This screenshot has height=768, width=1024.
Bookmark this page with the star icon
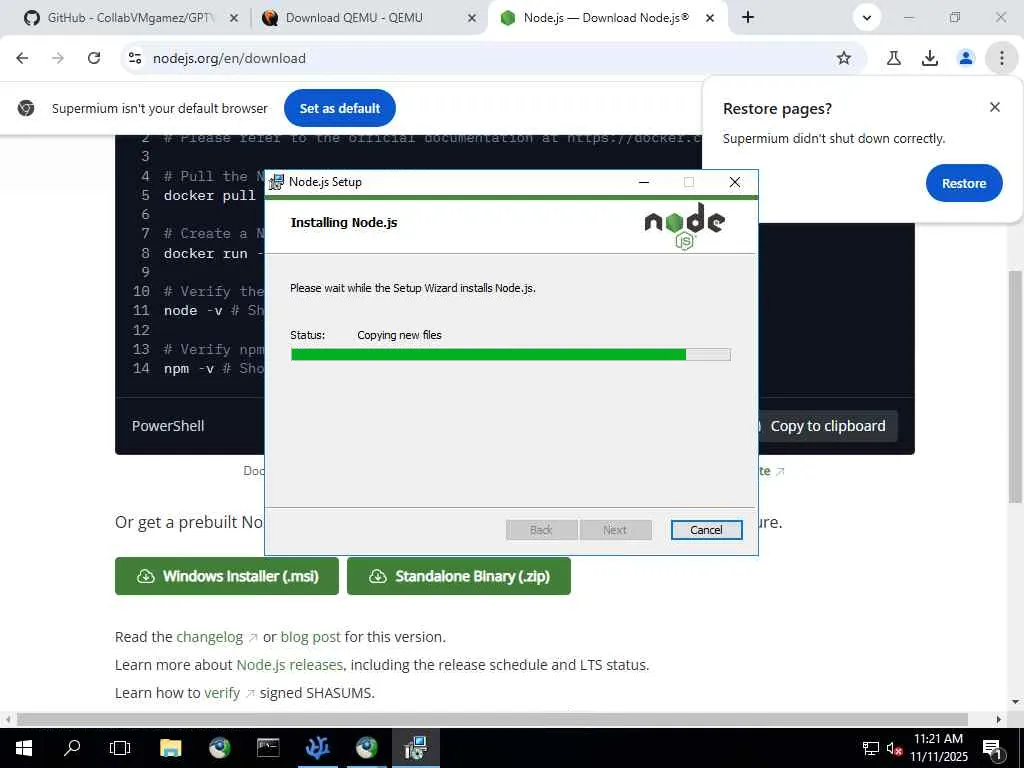point(844,58)
